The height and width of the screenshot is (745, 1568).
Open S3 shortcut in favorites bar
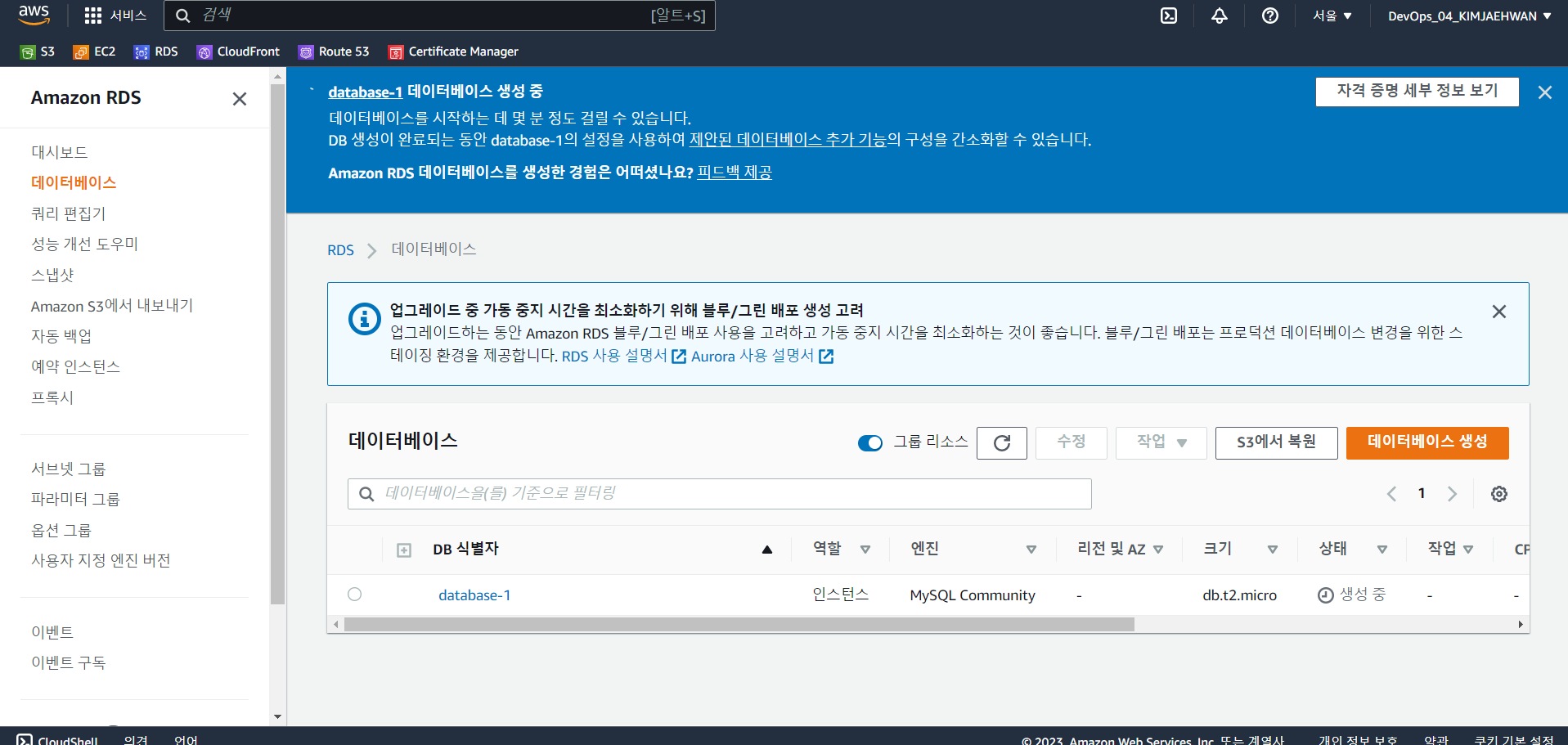(x=38, y=52)
